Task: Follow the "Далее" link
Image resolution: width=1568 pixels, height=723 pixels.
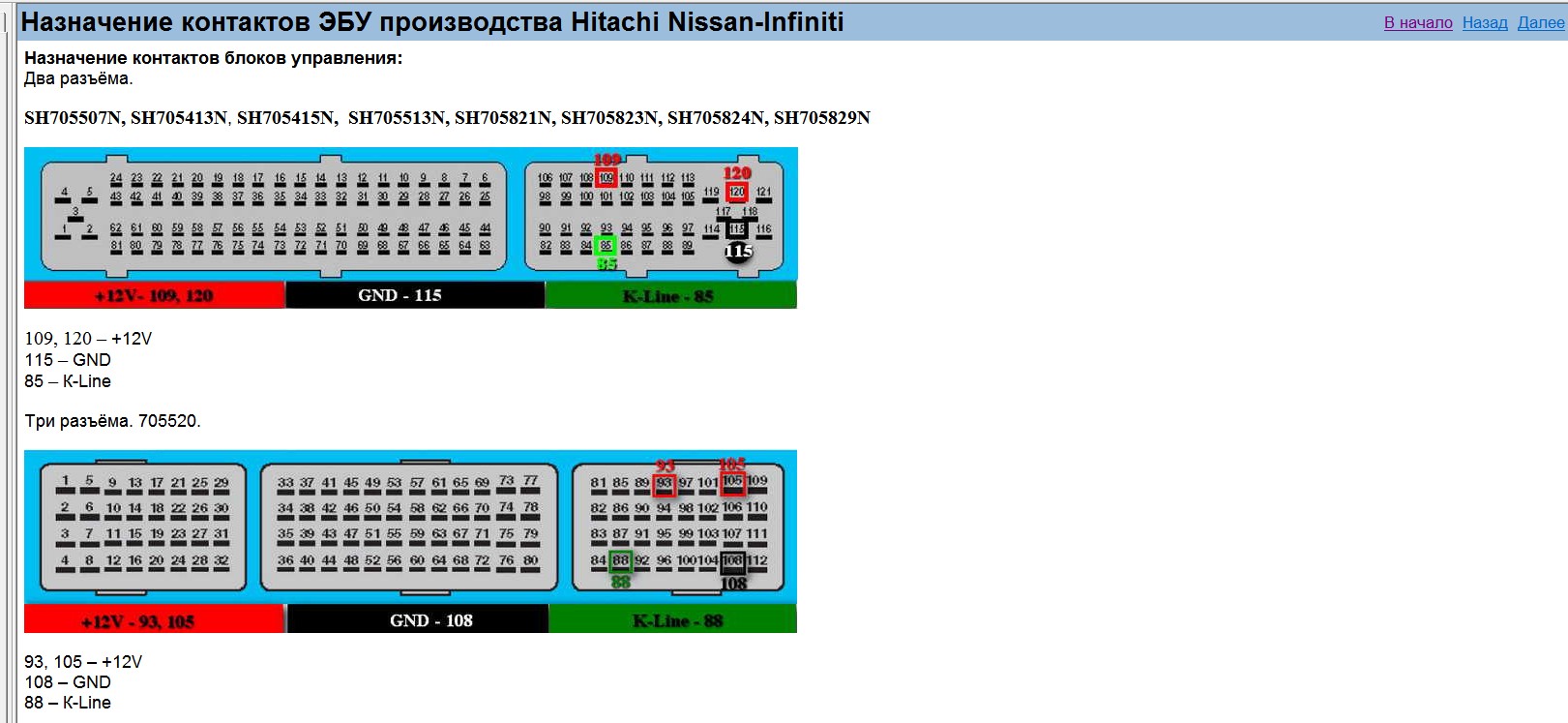Action: click(x=1540, y=22)
